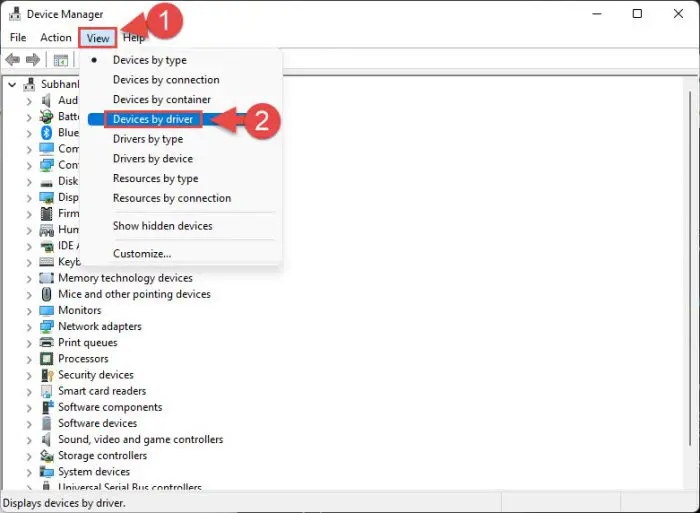Viewport: 700px width, 513px height.
Task: Expand the Memory technology devices node
Action: click(28, 278)
